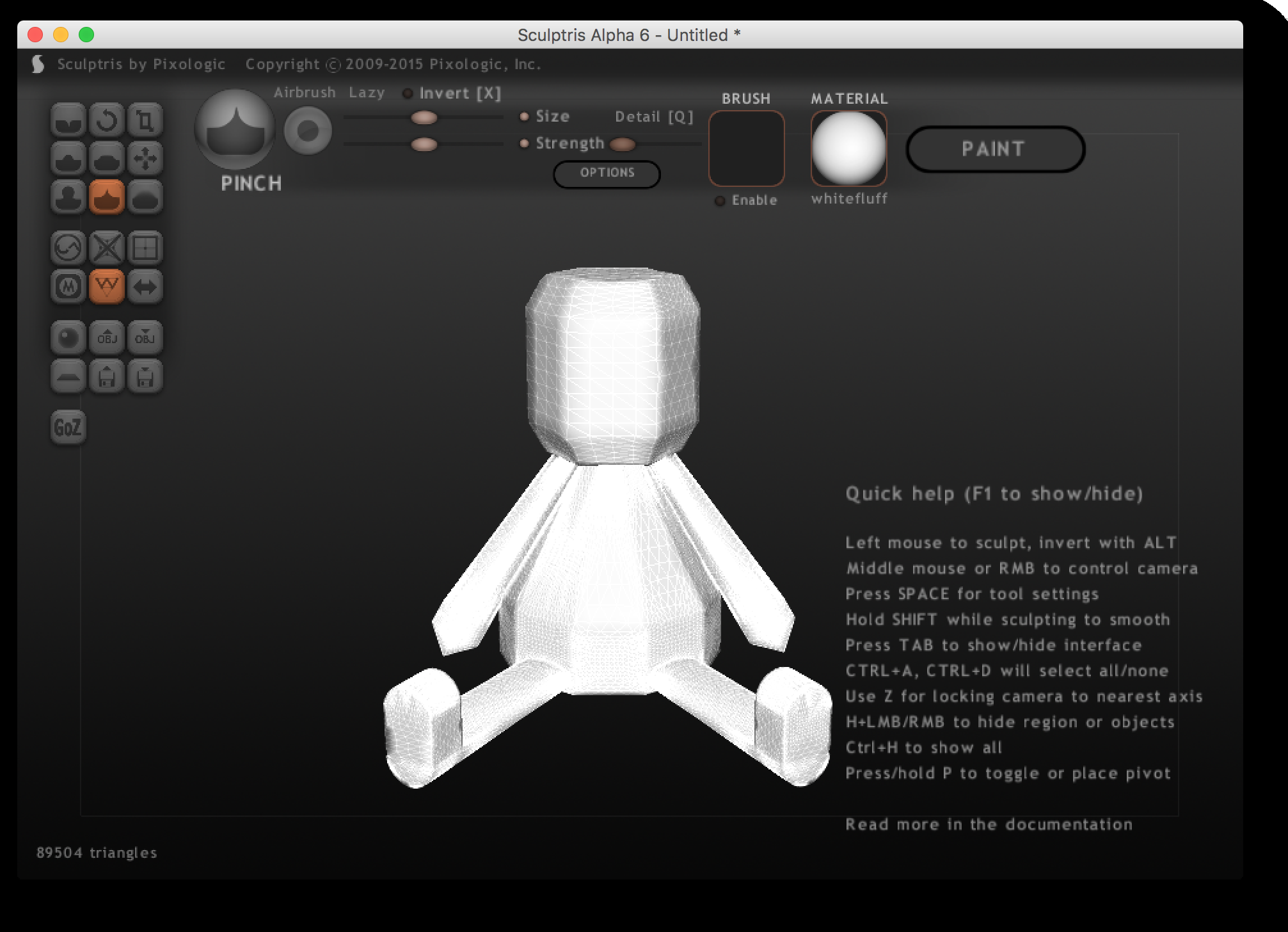
Task: Click the Size slider handle
Action: pyautogui.click(x=424, y=118)
